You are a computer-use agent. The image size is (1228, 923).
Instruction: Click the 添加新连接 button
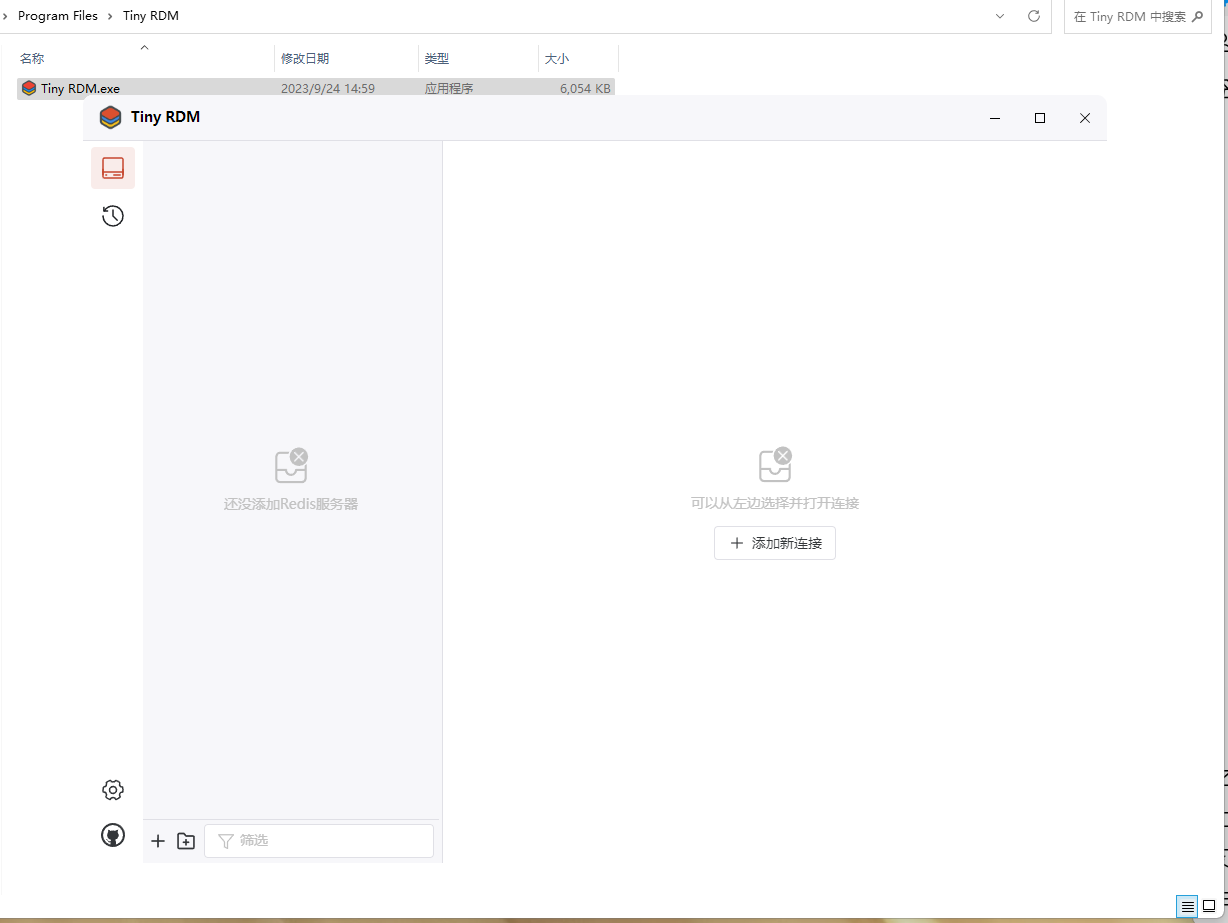pos(774,542)
